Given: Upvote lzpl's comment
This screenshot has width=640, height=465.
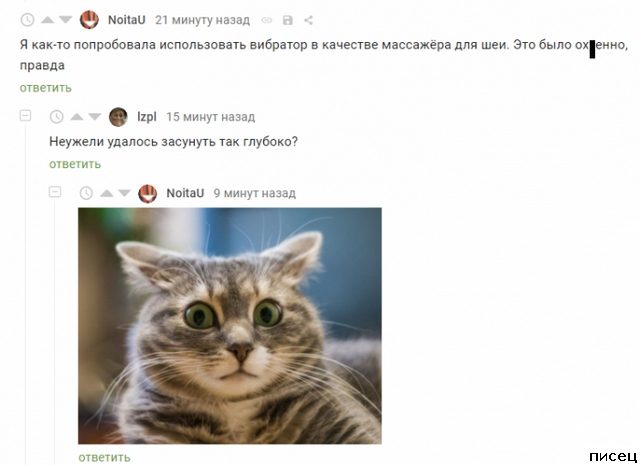Looking at the screenshot, I should (x=76, y=117).
